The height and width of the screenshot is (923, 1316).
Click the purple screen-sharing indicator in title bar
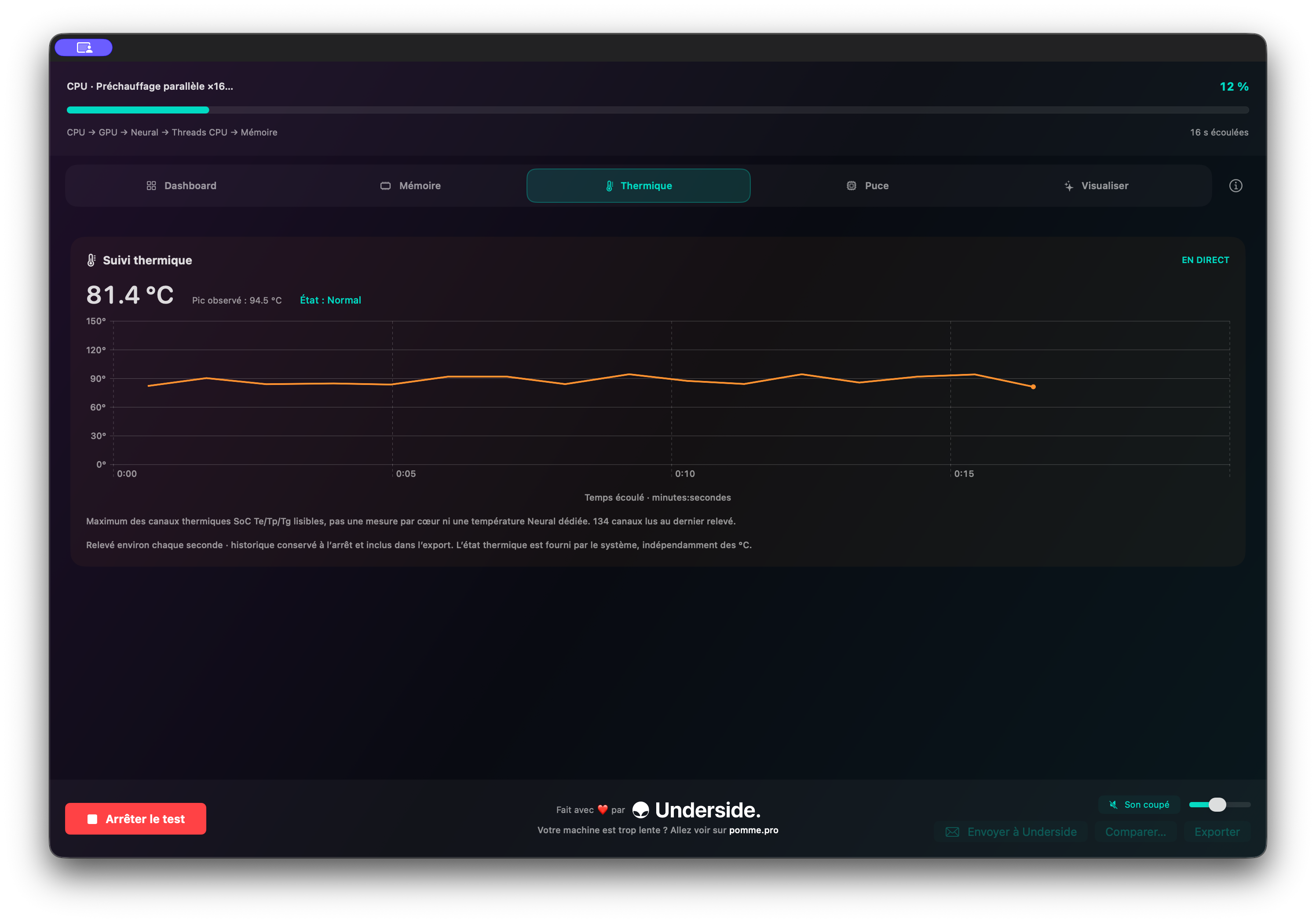point(84,48)
